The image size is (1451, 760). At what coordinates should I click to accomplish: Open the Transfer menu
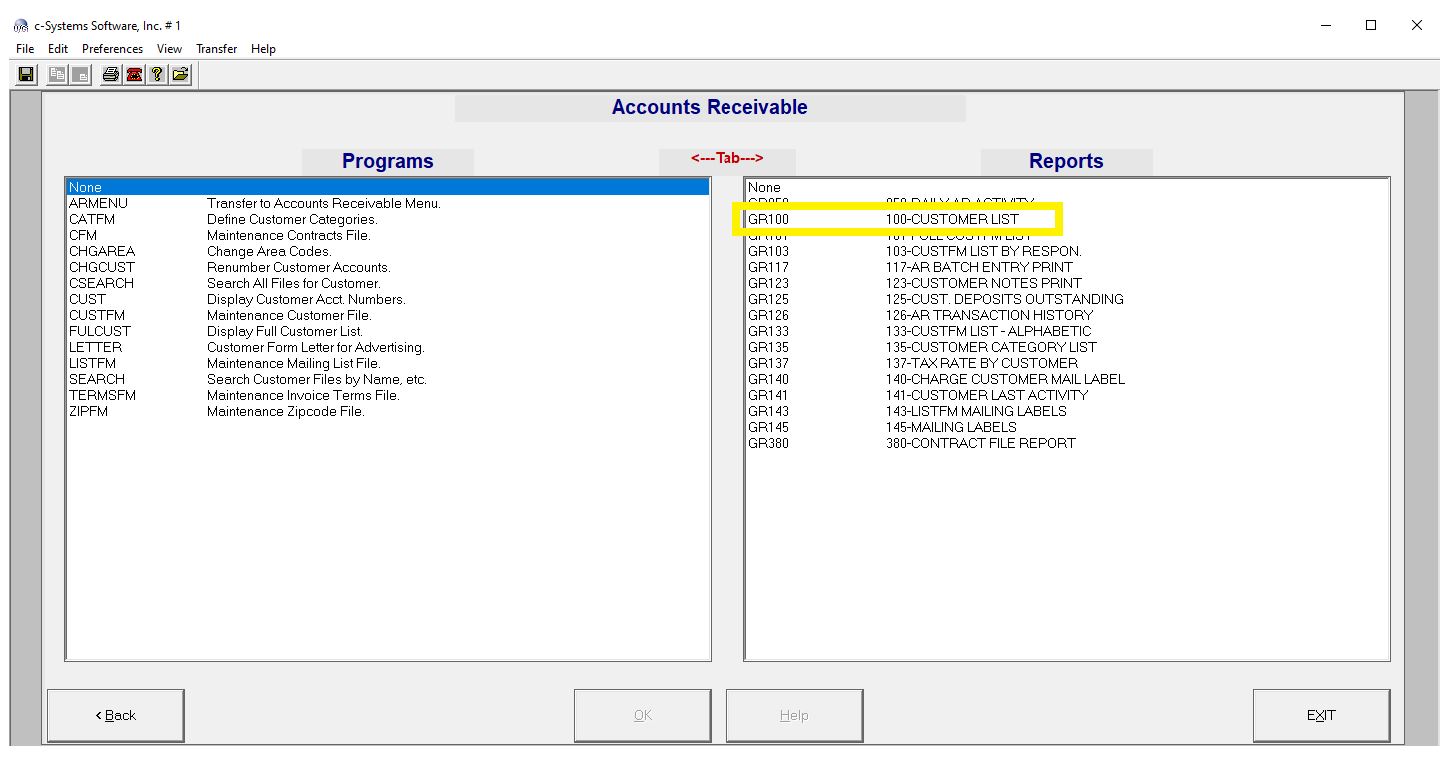pos(216,49)
